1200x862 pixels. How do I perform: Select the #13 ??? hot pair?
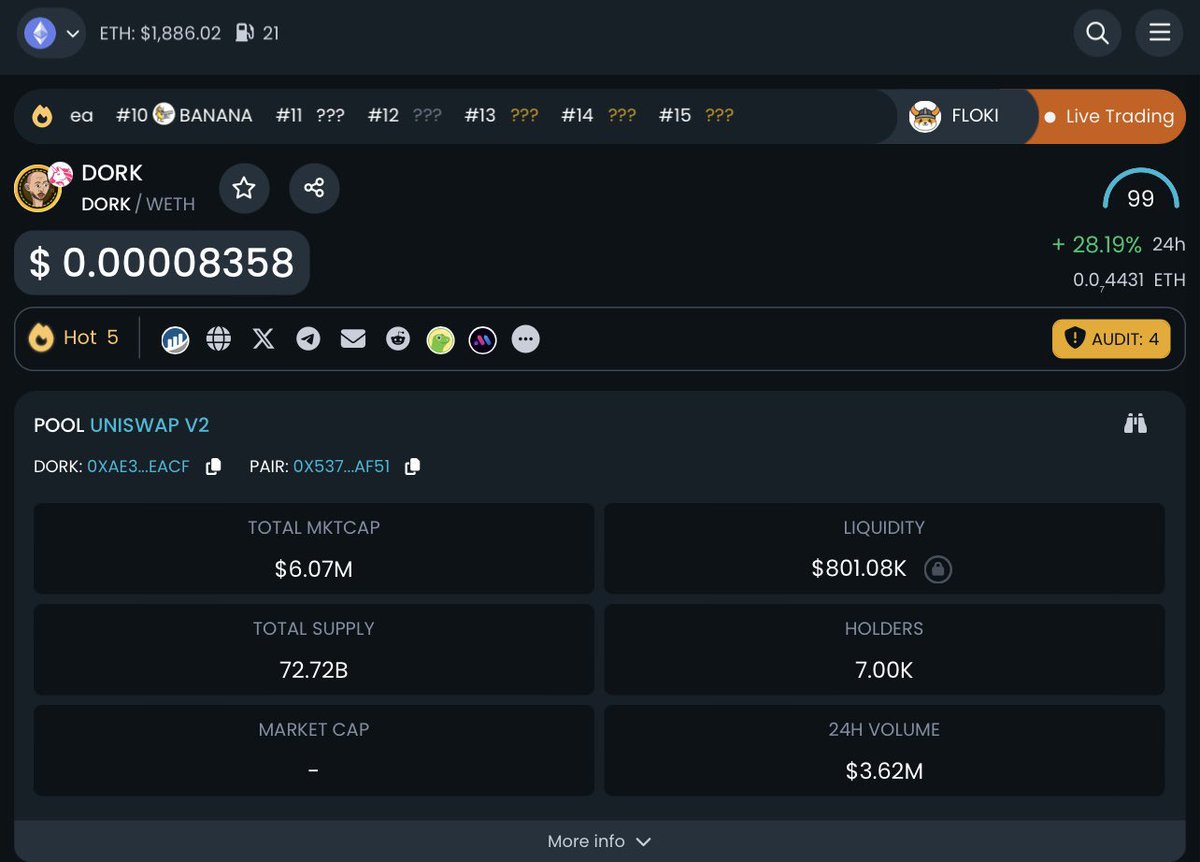(x=501, y=115)
